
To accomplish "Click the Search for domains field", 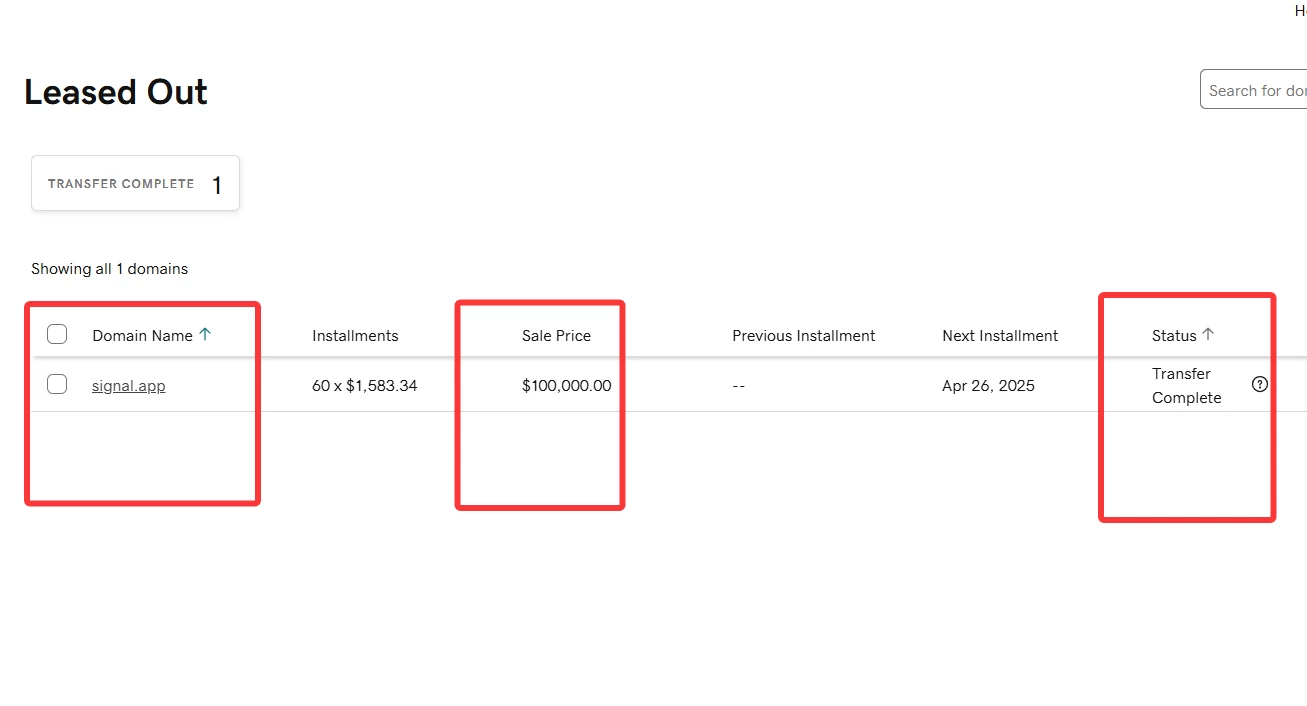I will (1255, 90).
